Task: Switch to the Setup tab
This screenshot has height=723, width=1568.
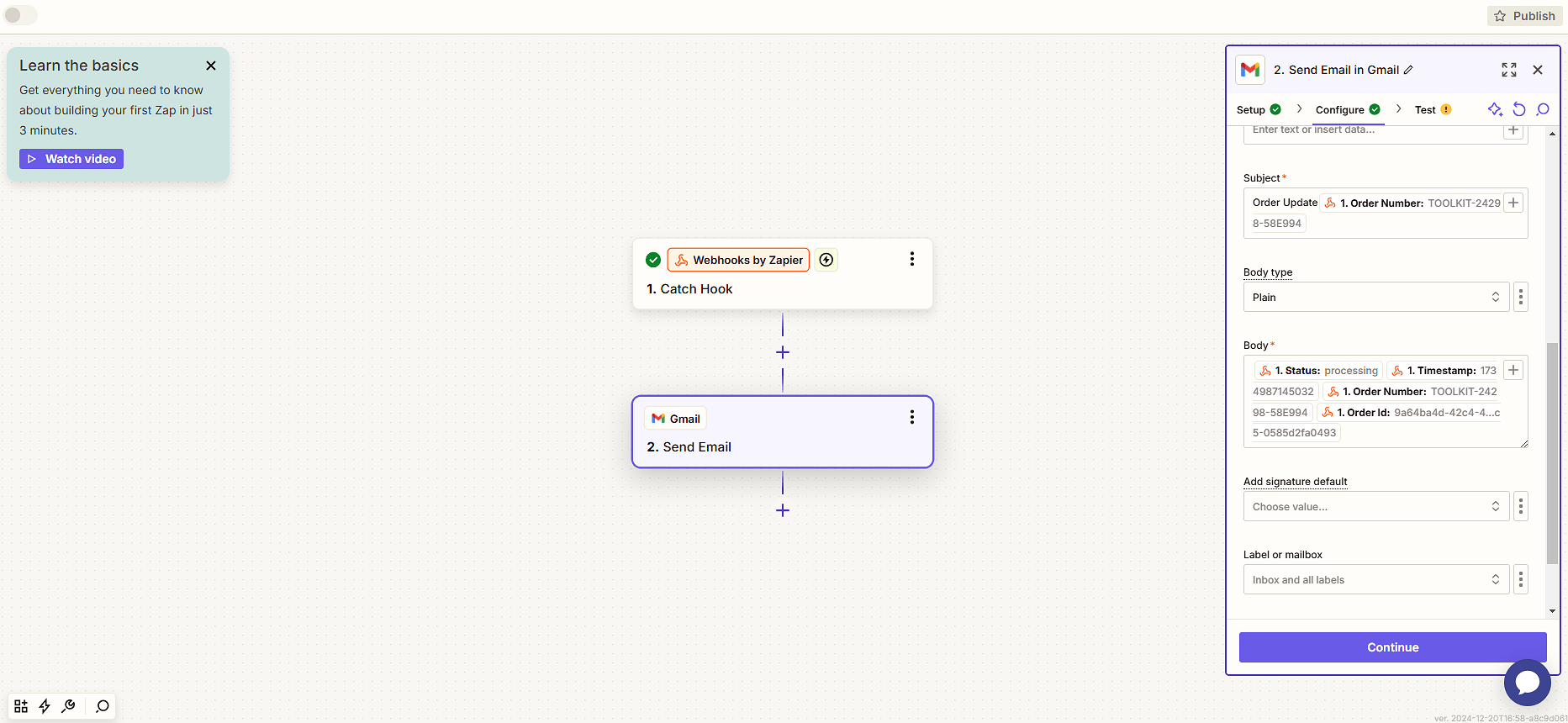Action: (1259, 109)
